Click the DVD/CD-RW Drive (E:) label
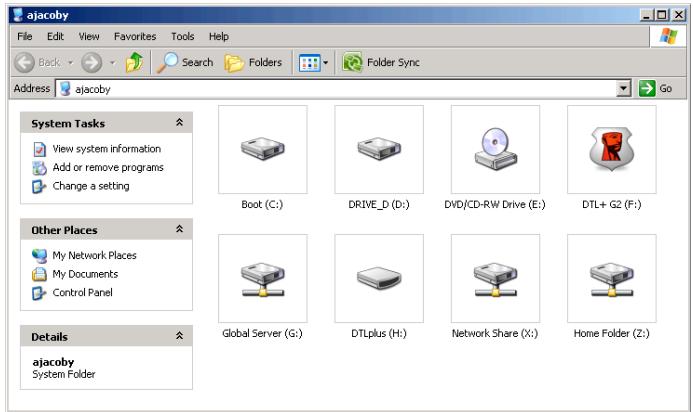 [495, 205]
